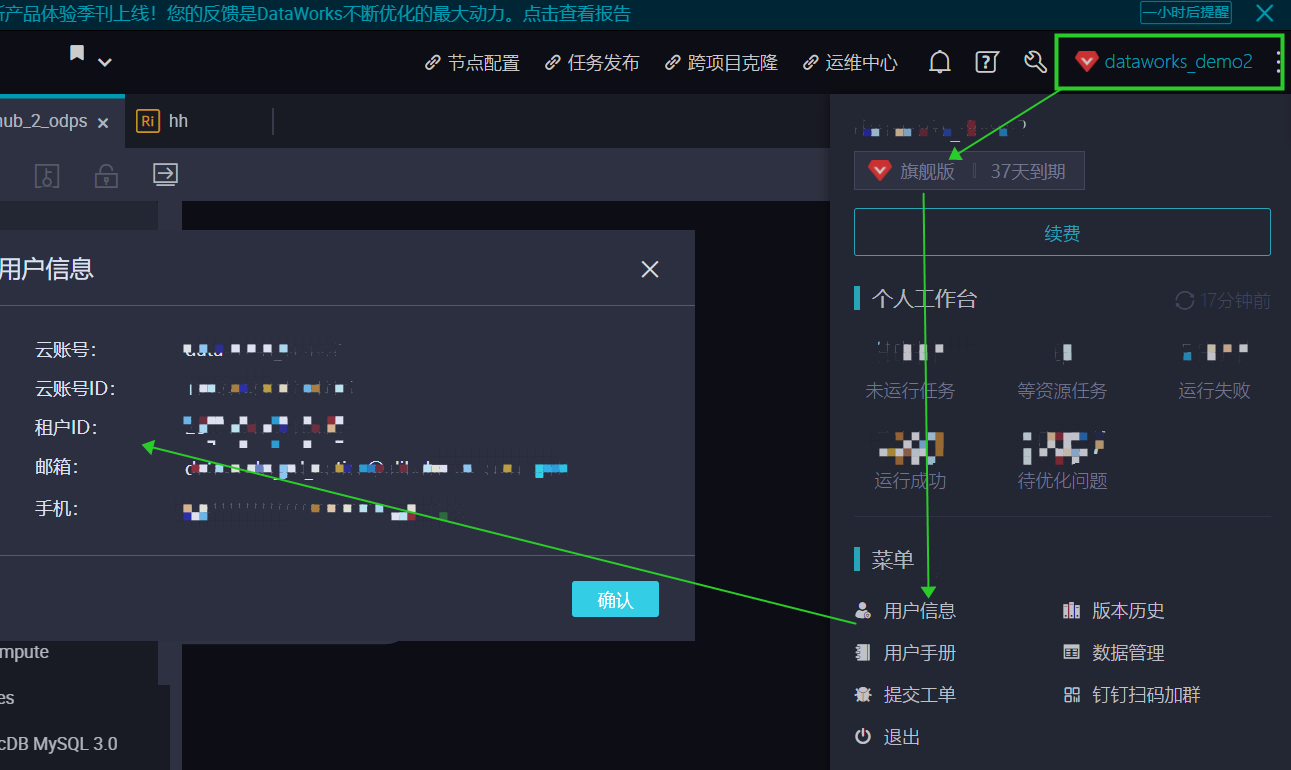Click the lock toolbar icon
This screenshot has height=770, width=1291.
pos(106,176)
